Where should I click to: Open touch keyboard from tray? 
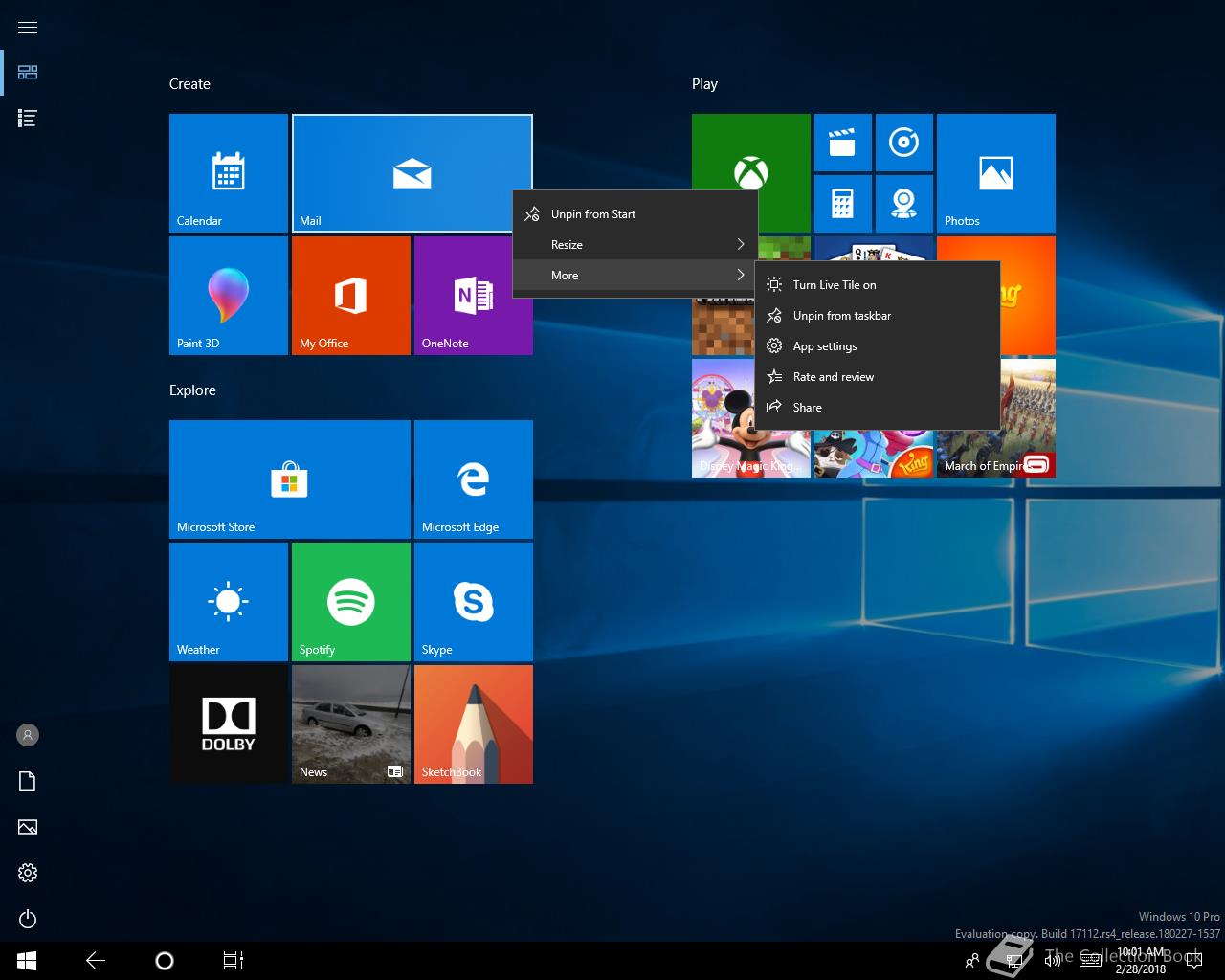1090,961
